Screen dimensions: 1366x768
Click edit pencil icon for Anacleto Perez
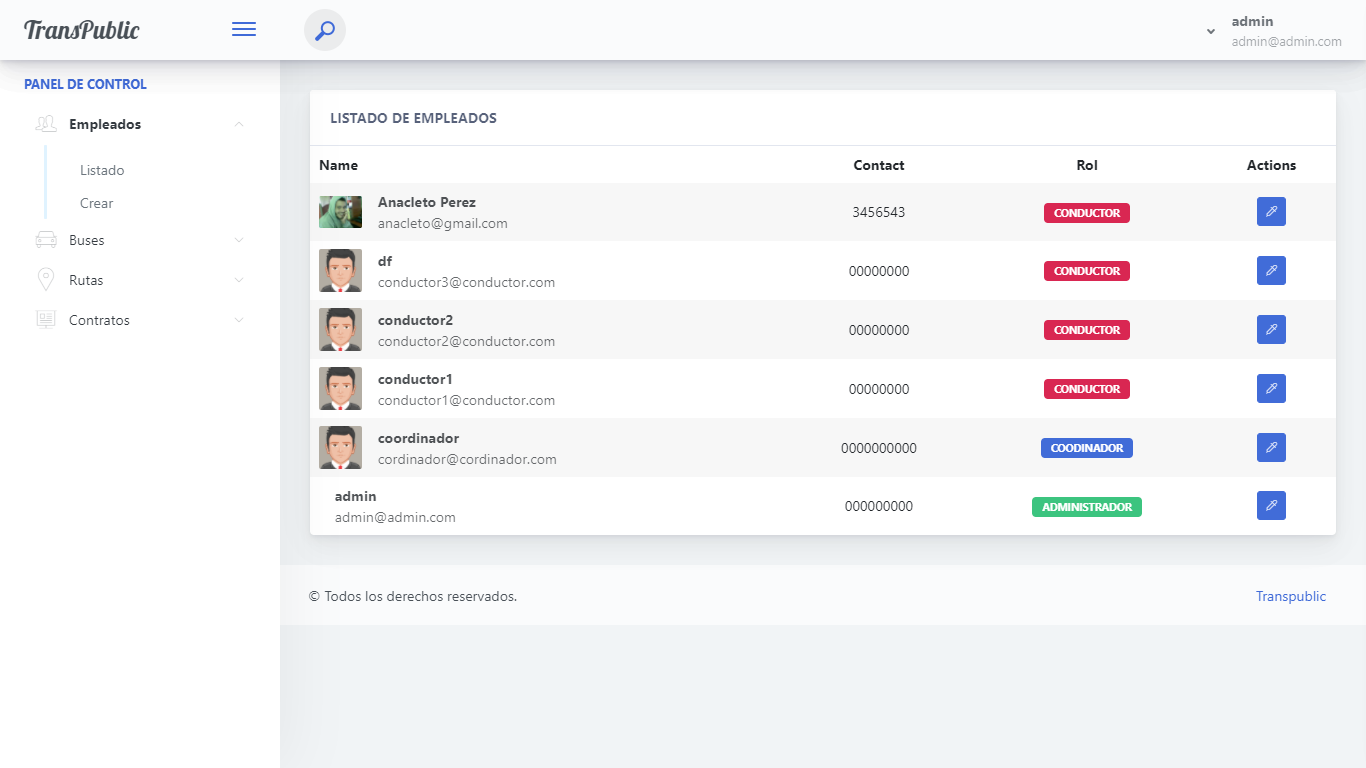[x=1271, y=212]
